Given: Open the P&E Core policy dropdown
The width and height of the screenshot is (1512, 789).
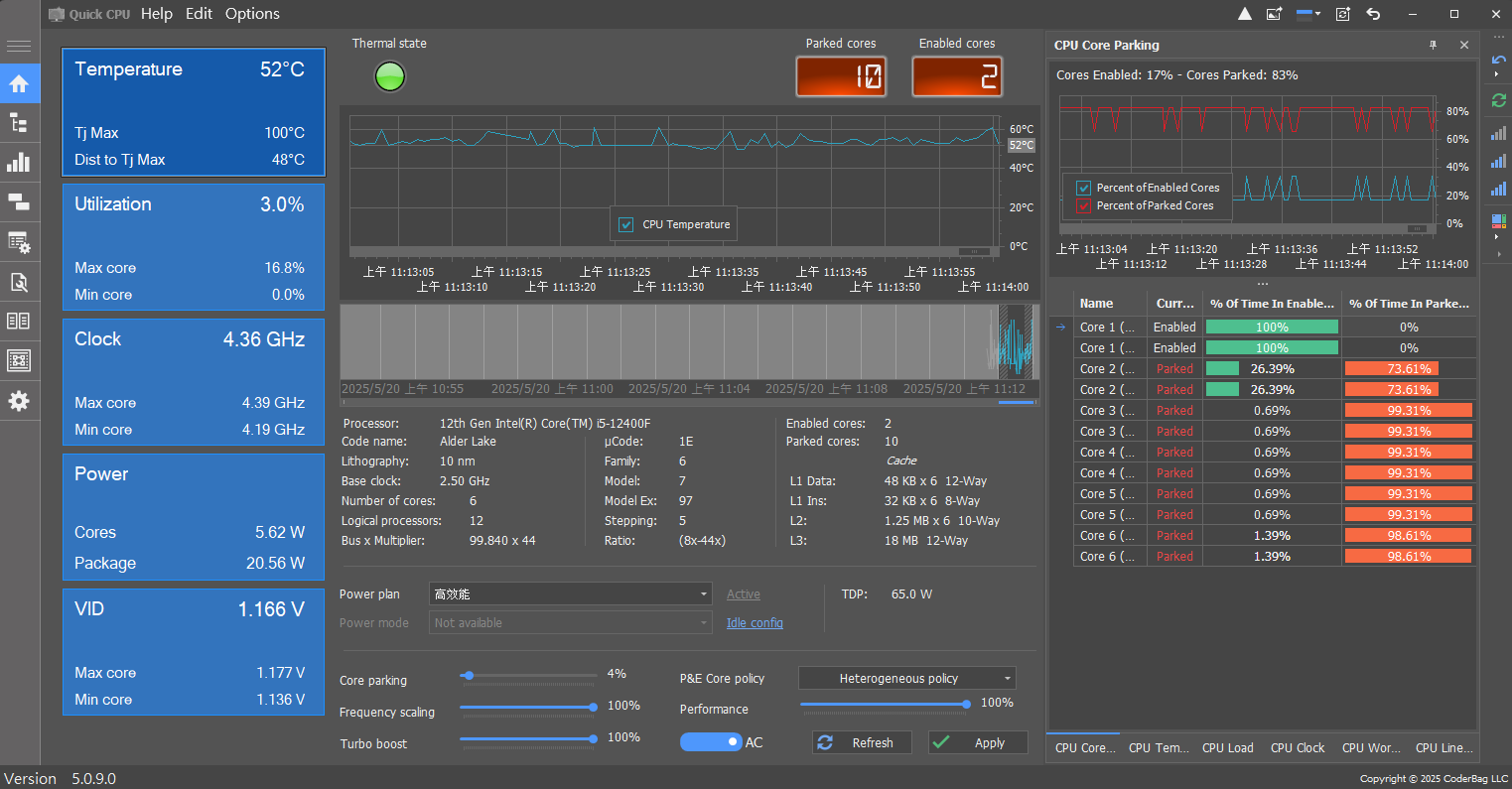Looking at the screenshot, I should [907, 679].
